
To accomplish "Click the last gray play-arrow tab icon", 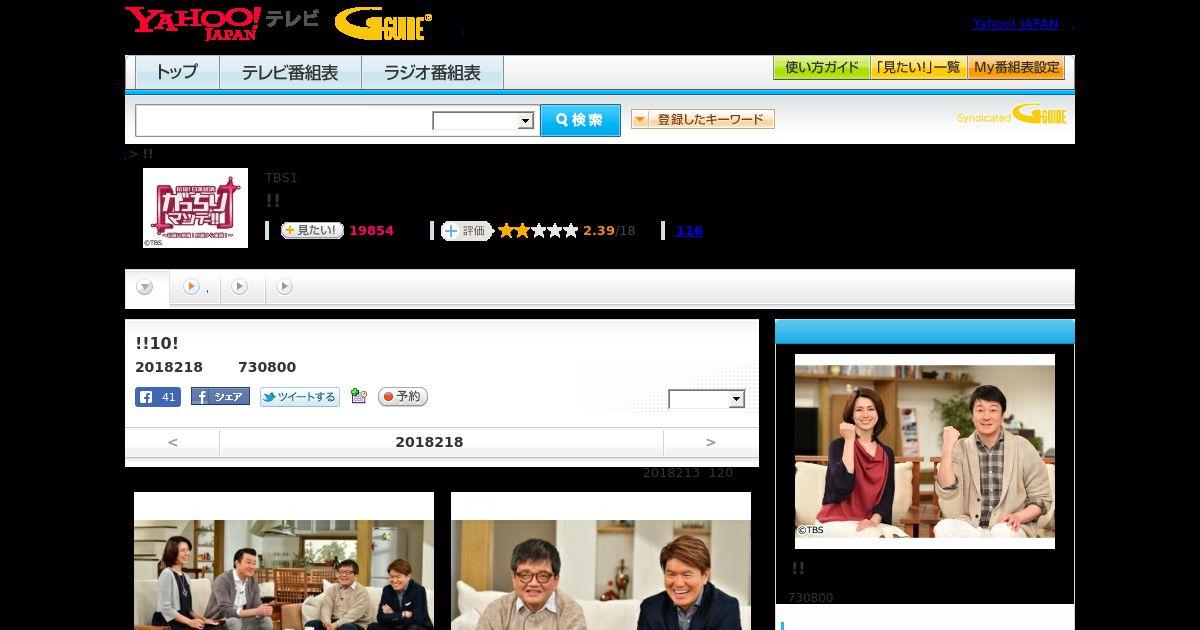I will [285, 287].
